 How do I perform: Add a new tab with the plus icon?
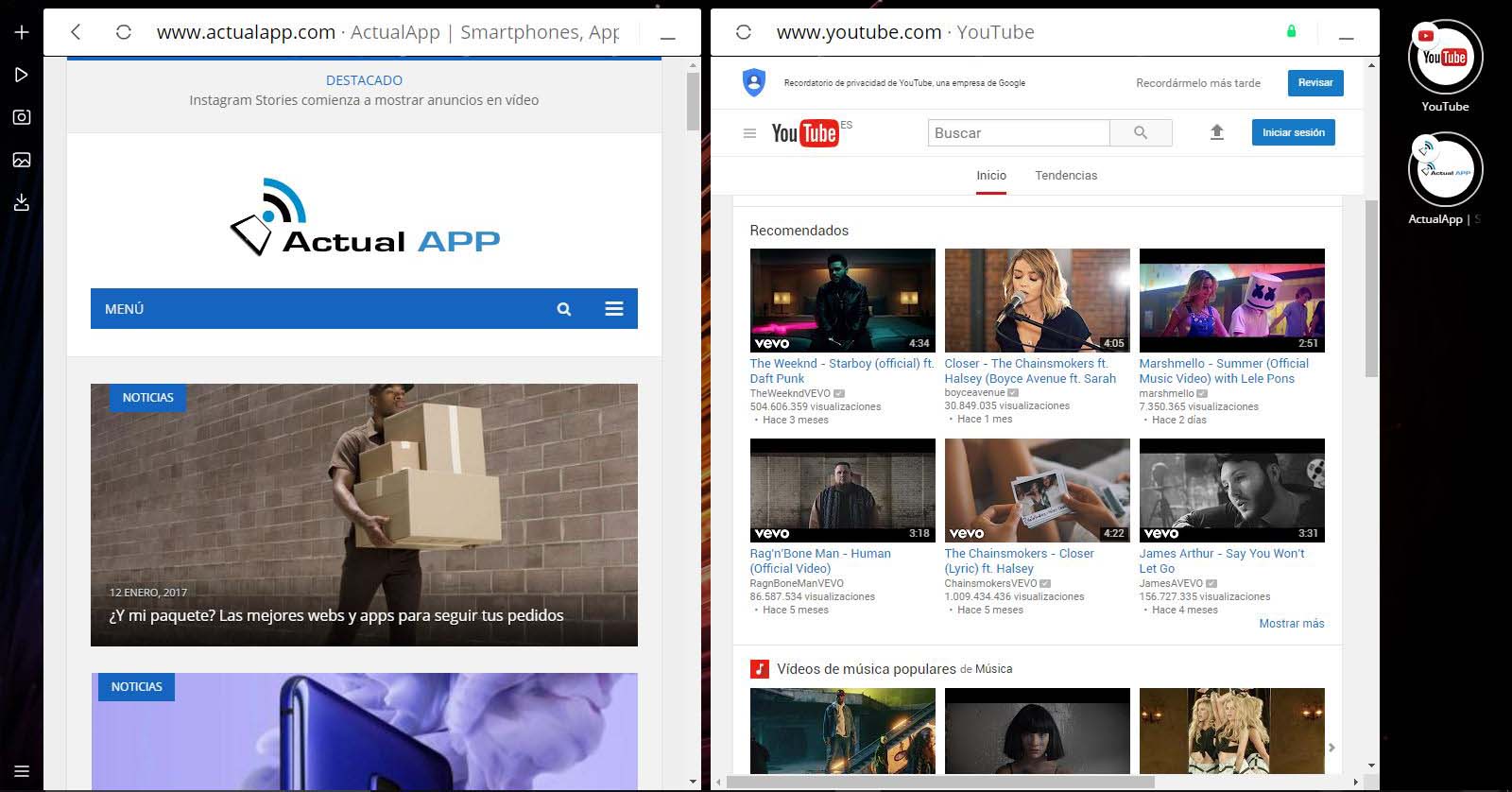tap(22, 32)
